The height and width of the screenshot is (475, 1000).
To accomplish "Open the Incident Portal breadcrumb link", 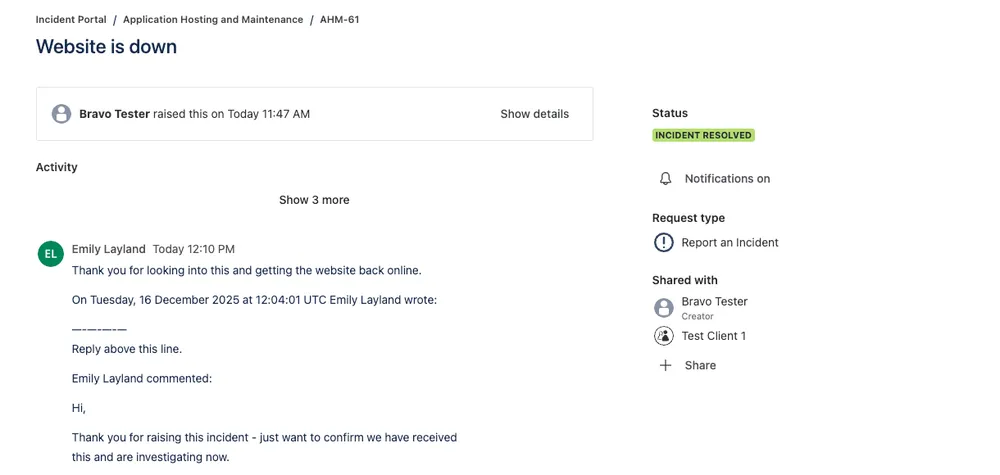I will click(71, 20).
